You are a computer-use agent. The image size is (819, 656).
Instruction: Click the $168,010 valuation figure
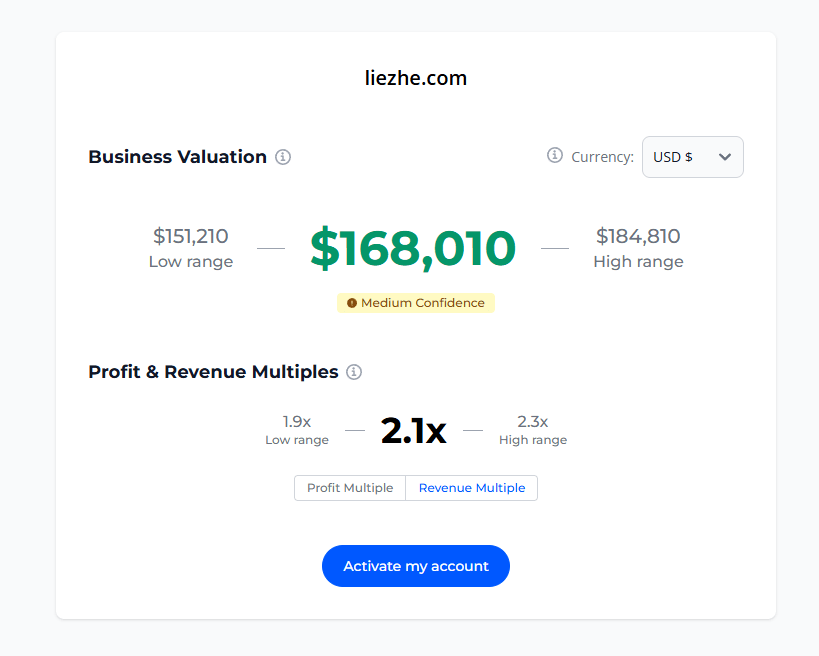click(413, 249)
